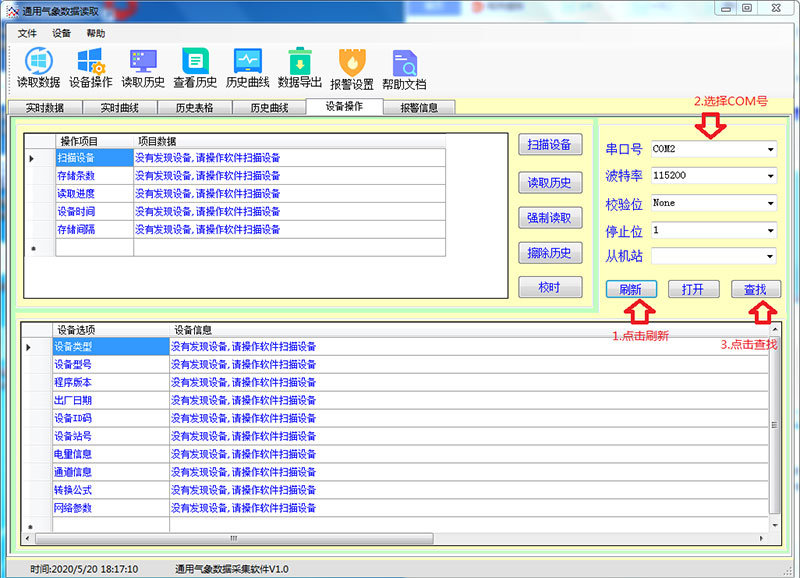Click the 读取数据 toolbar icon
Viewport: 800px width, 578px height.
pyautogui.click(x=38, y=67)
